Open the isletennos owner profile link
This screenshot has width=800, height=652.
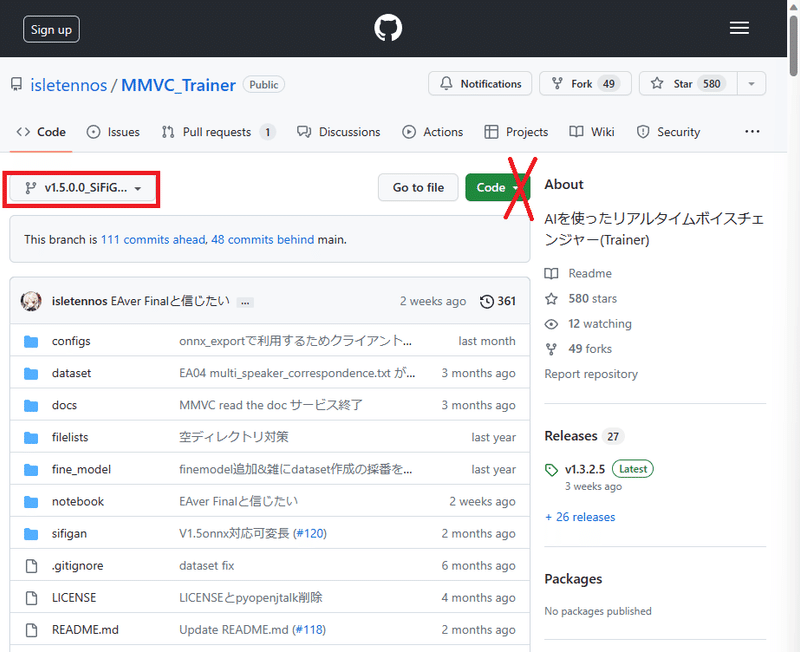[x=68, y=85]
